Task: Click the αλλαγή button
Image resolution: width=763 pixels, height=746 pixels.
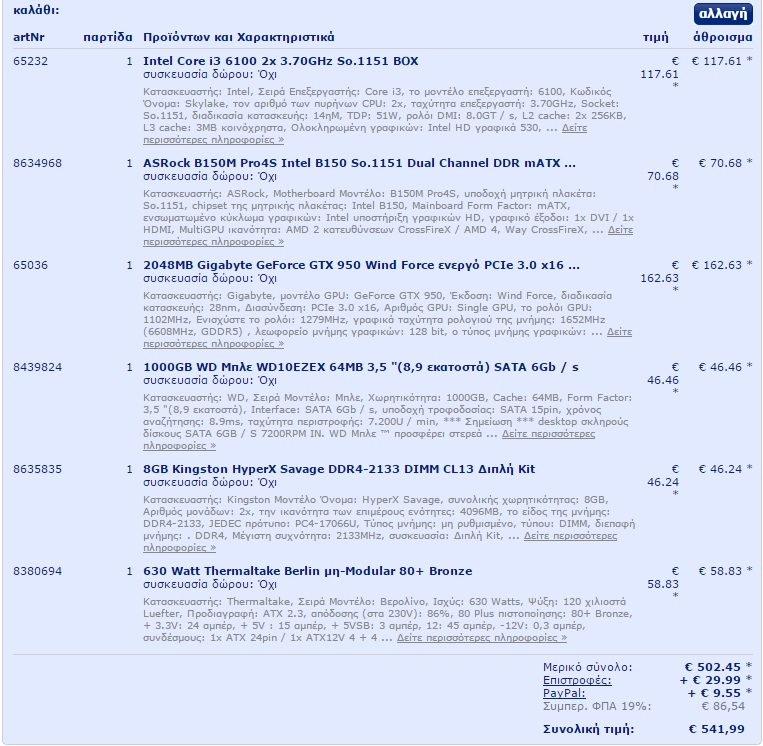Action: 723,14
